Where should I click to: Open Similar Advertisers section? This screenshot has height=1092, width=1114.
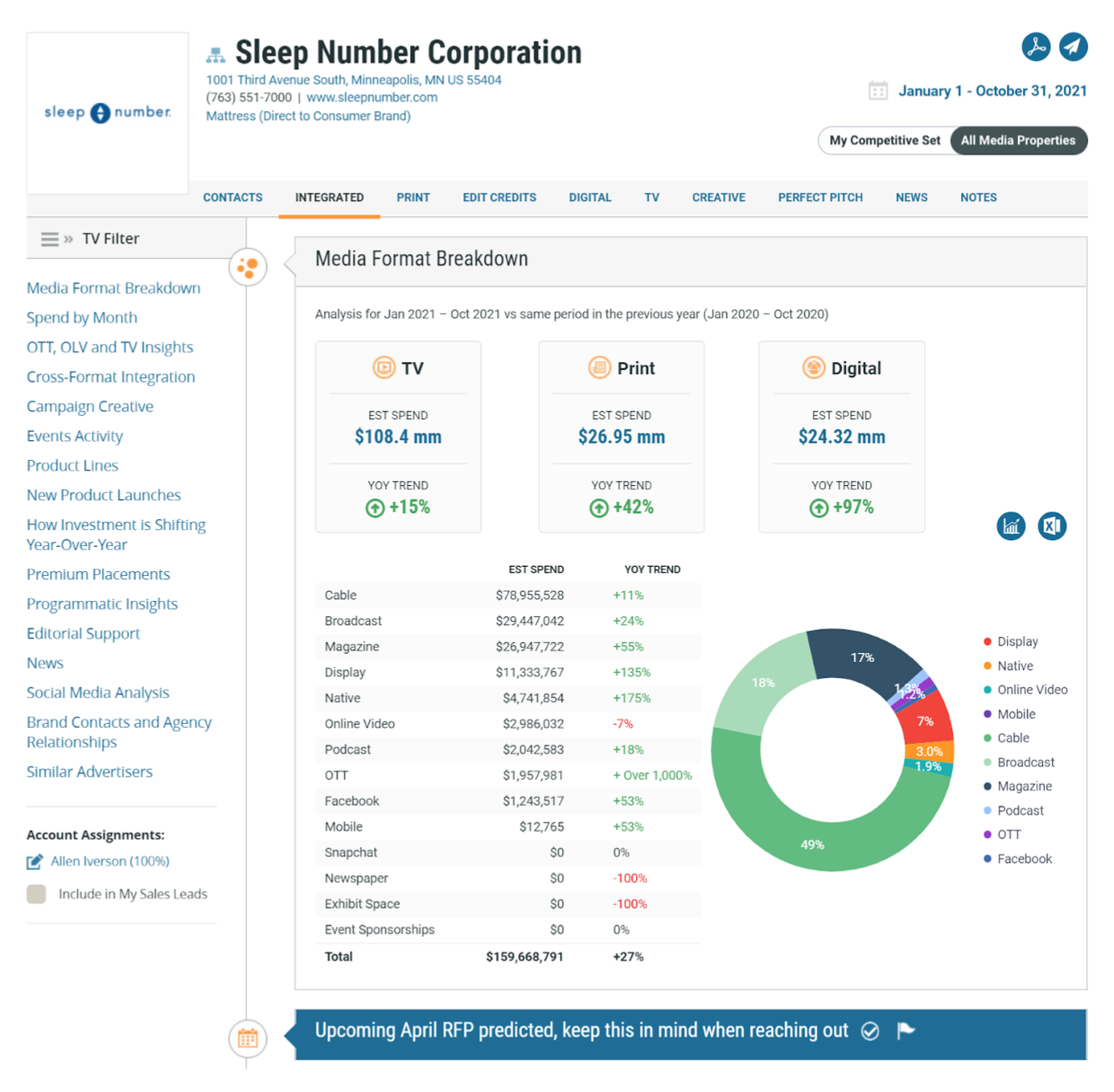(89, 772)
